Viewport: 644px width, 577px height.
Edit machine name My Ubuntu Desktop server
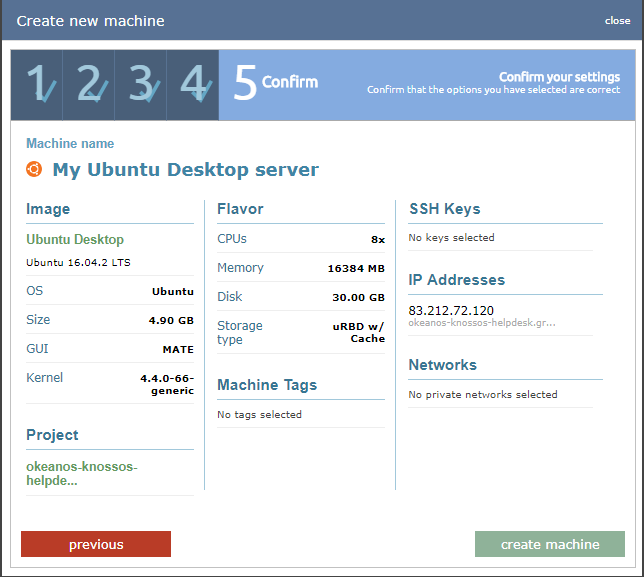click(x=185, y=170)
